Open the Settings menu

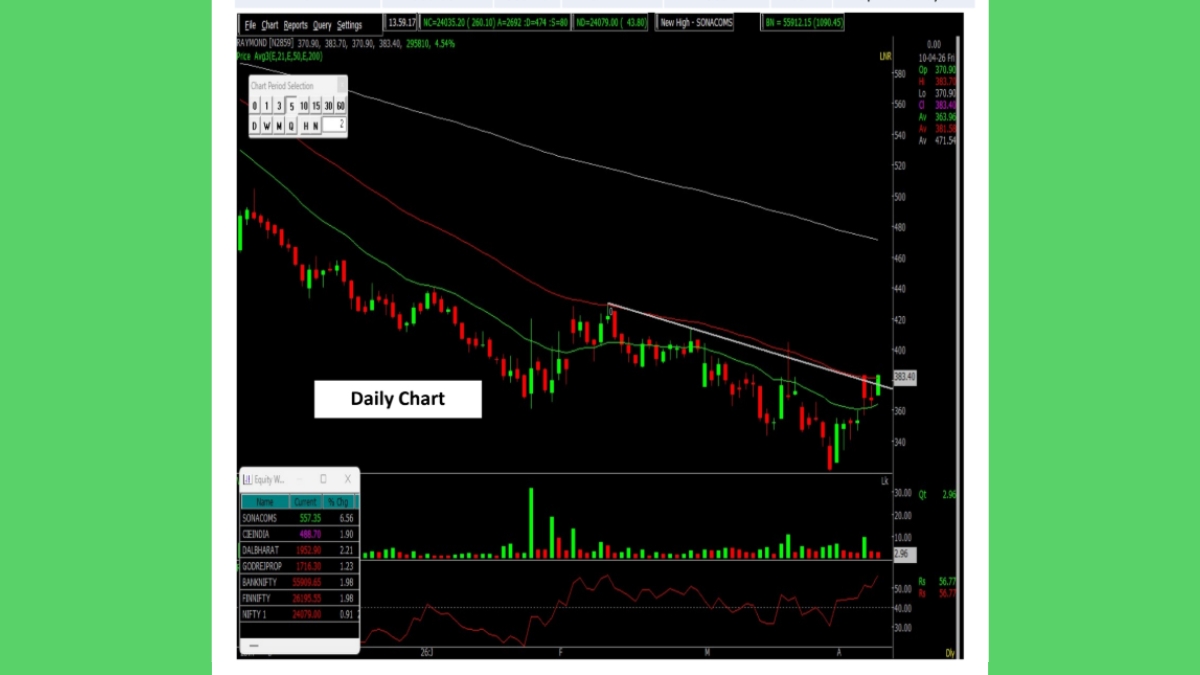(349, 24)
